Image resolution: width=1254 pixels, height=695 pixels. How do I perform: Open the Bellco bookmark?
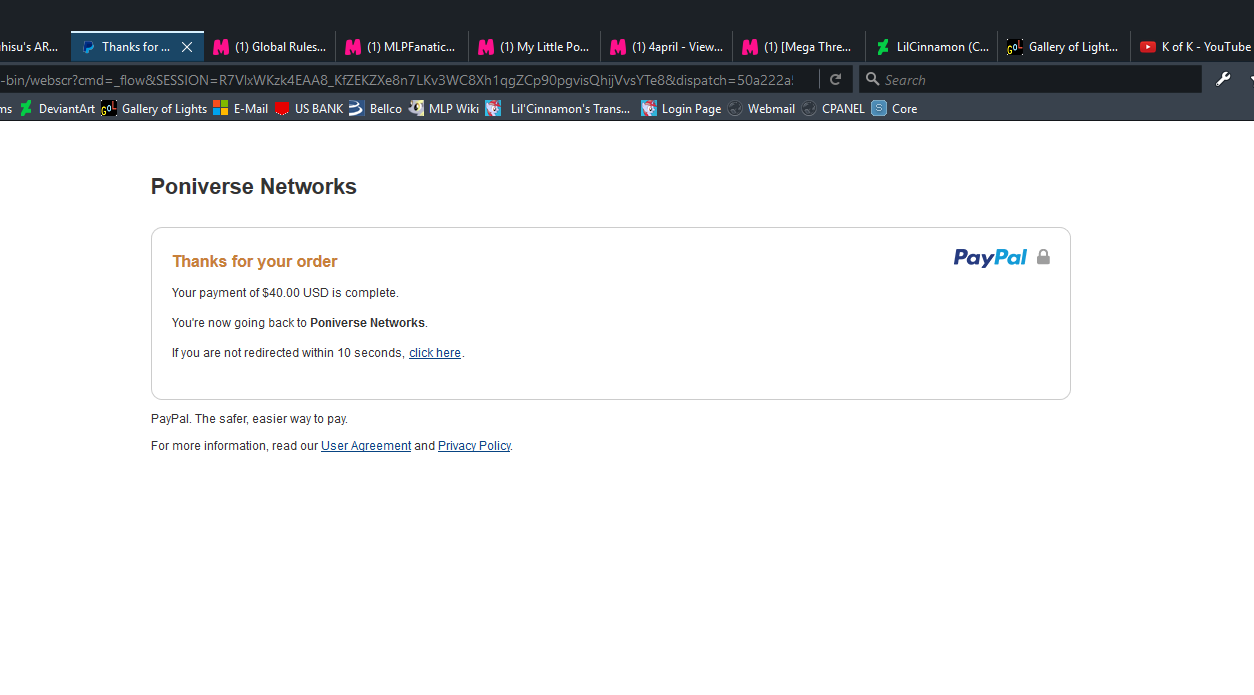(376, 108)
